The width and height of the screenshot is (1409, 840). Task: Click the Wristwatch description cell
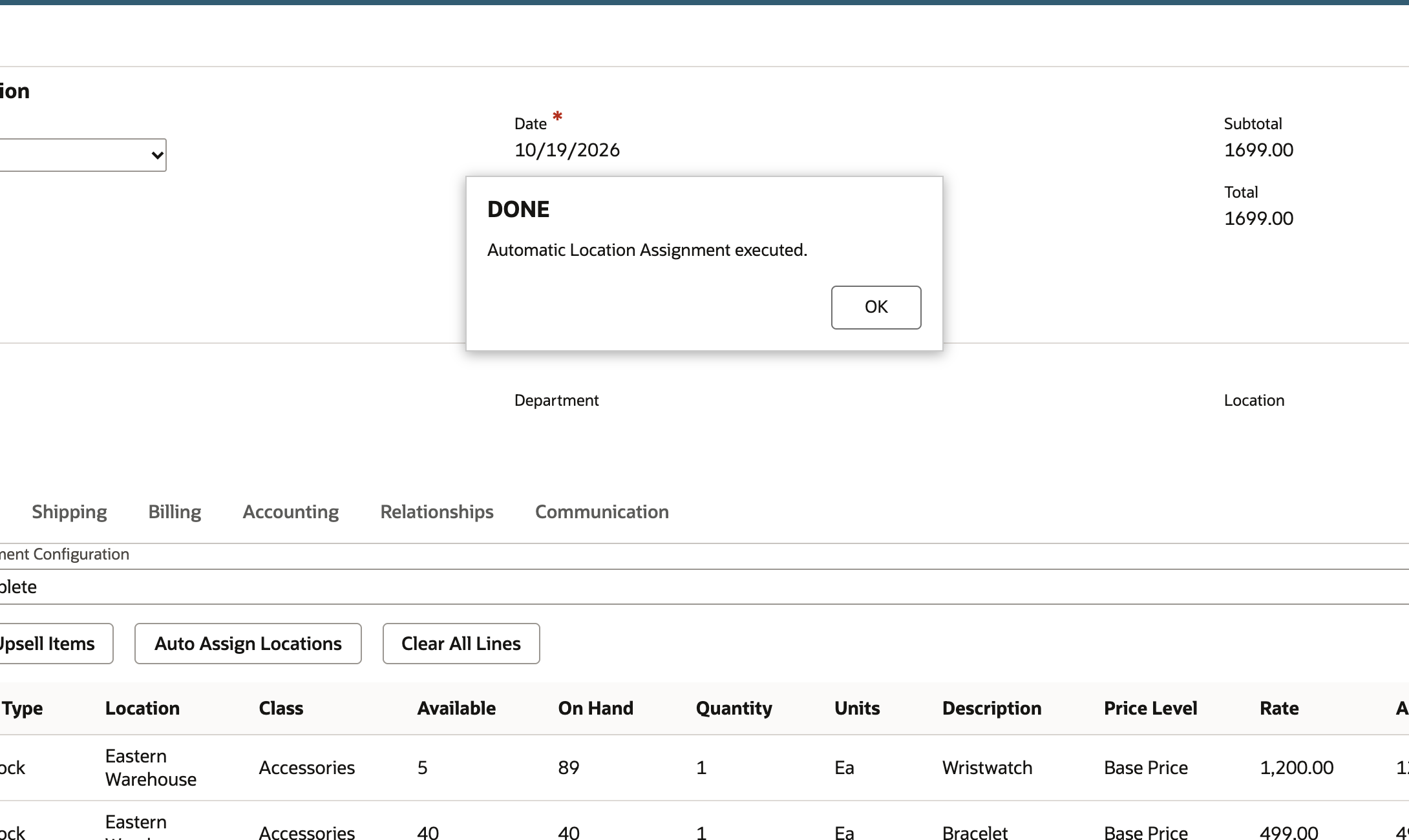coord(987,768)
